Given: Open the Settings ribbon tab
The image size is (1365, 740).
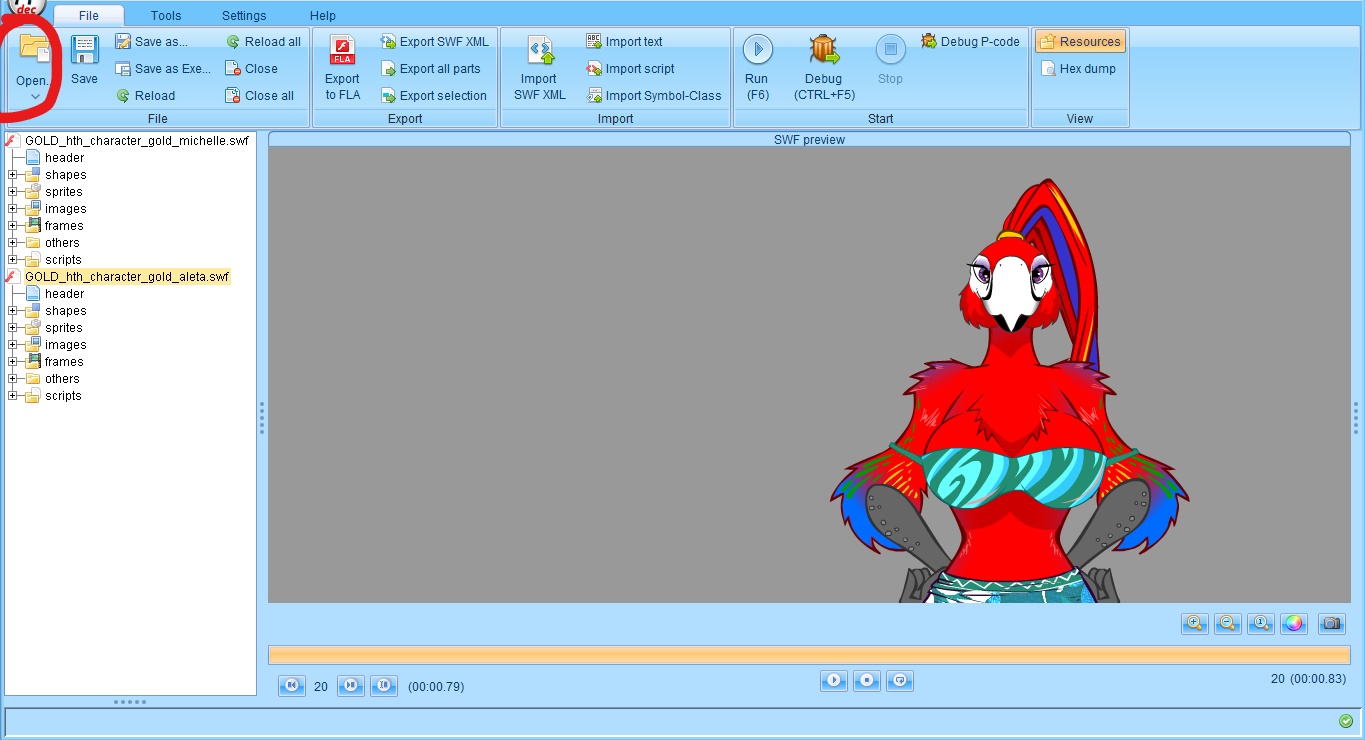Looking at the screenshot, I should click(244, 16).
